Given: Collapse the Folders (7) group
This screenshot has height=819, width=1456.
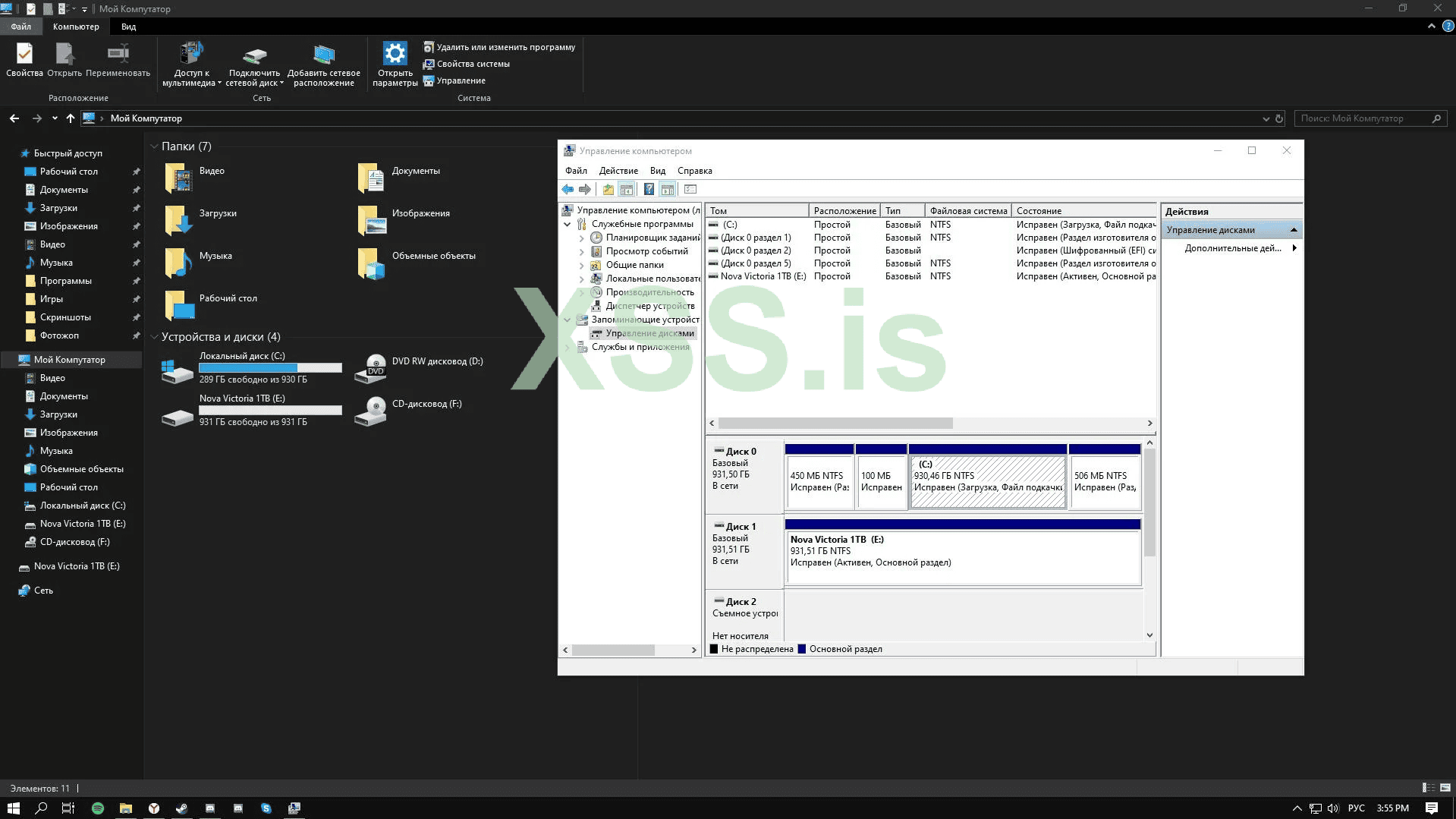Looking at the screenshot, I should coord(154,146).
